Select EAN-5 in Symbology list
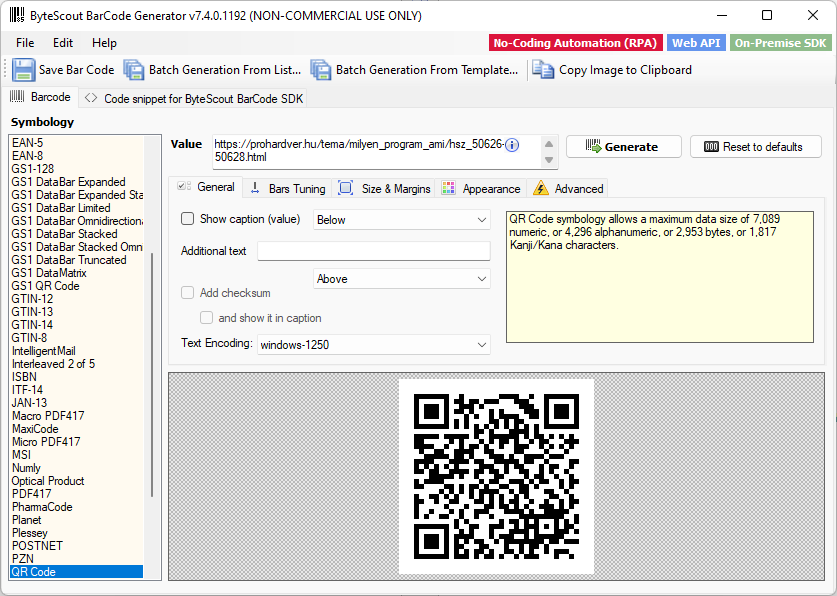The image size is (837, 596). tap(76, 142)
